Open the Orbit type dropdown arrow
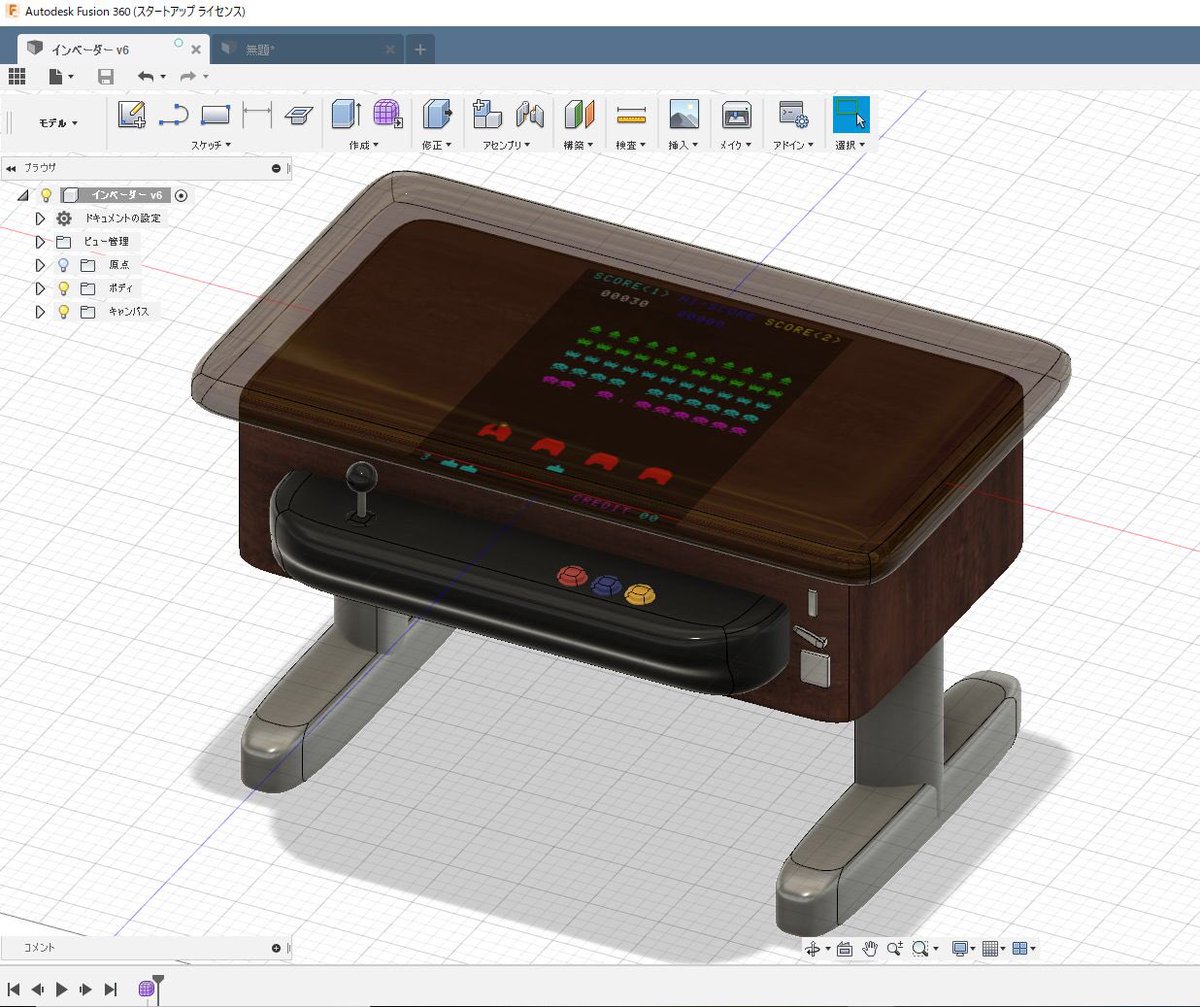1200x1007 pixels. [x=828, y=949]
